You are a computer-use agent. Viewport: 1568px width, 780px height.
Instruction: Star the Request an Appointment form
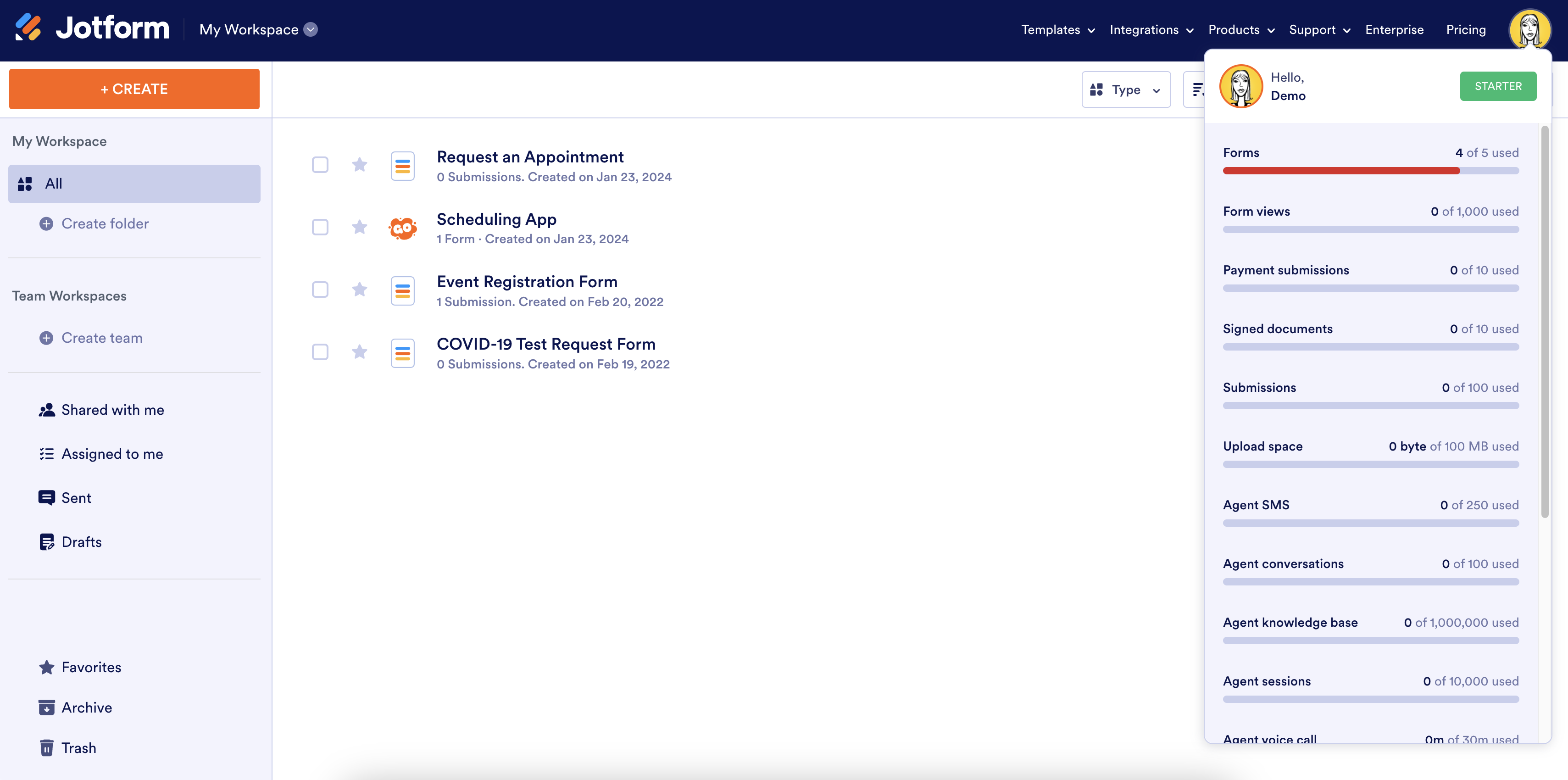tap(360, 164)
